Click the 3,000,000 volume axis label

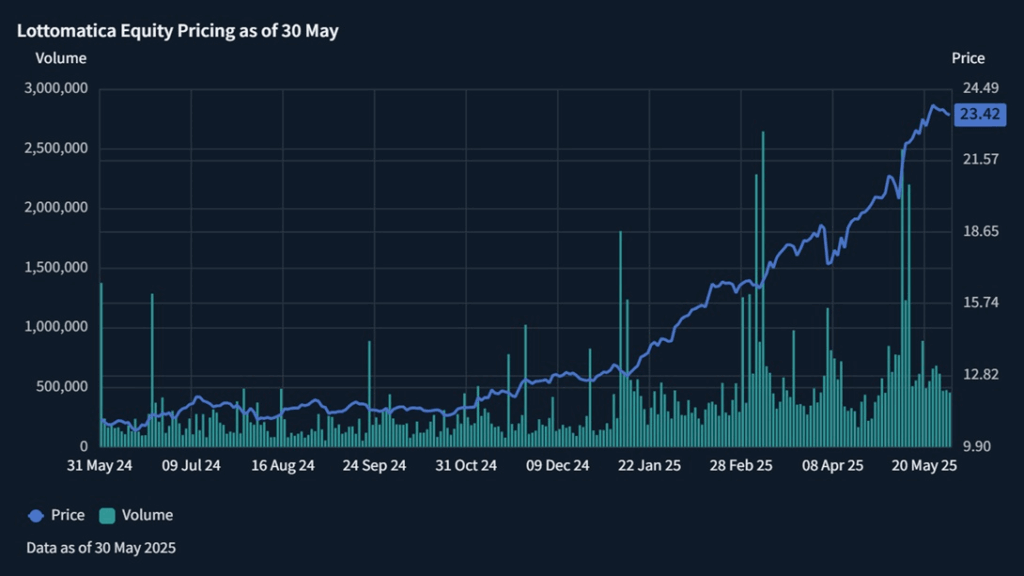pyautogui.click(x=56, y=88)
